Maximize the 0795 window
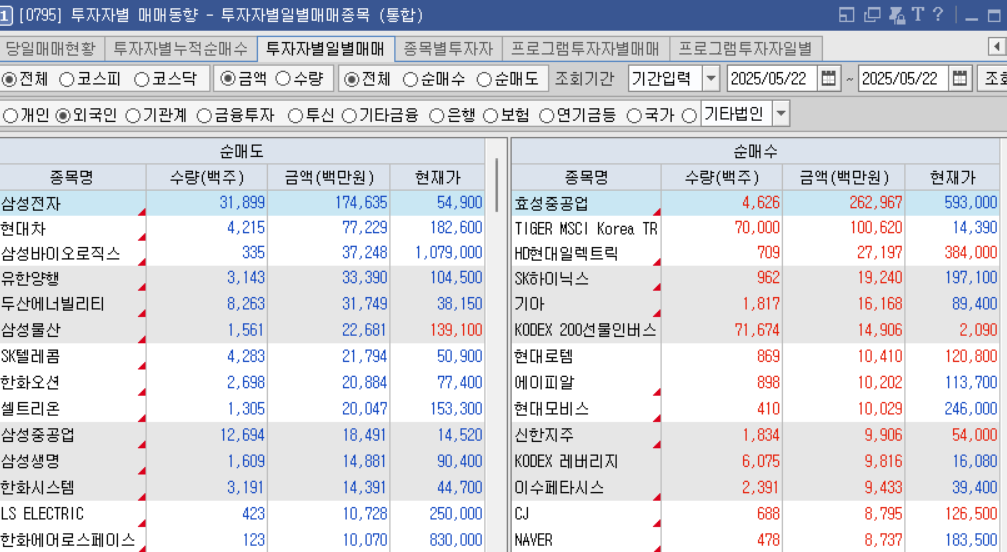The height and width of the screenshot is (552, 1007). point(994,15)
